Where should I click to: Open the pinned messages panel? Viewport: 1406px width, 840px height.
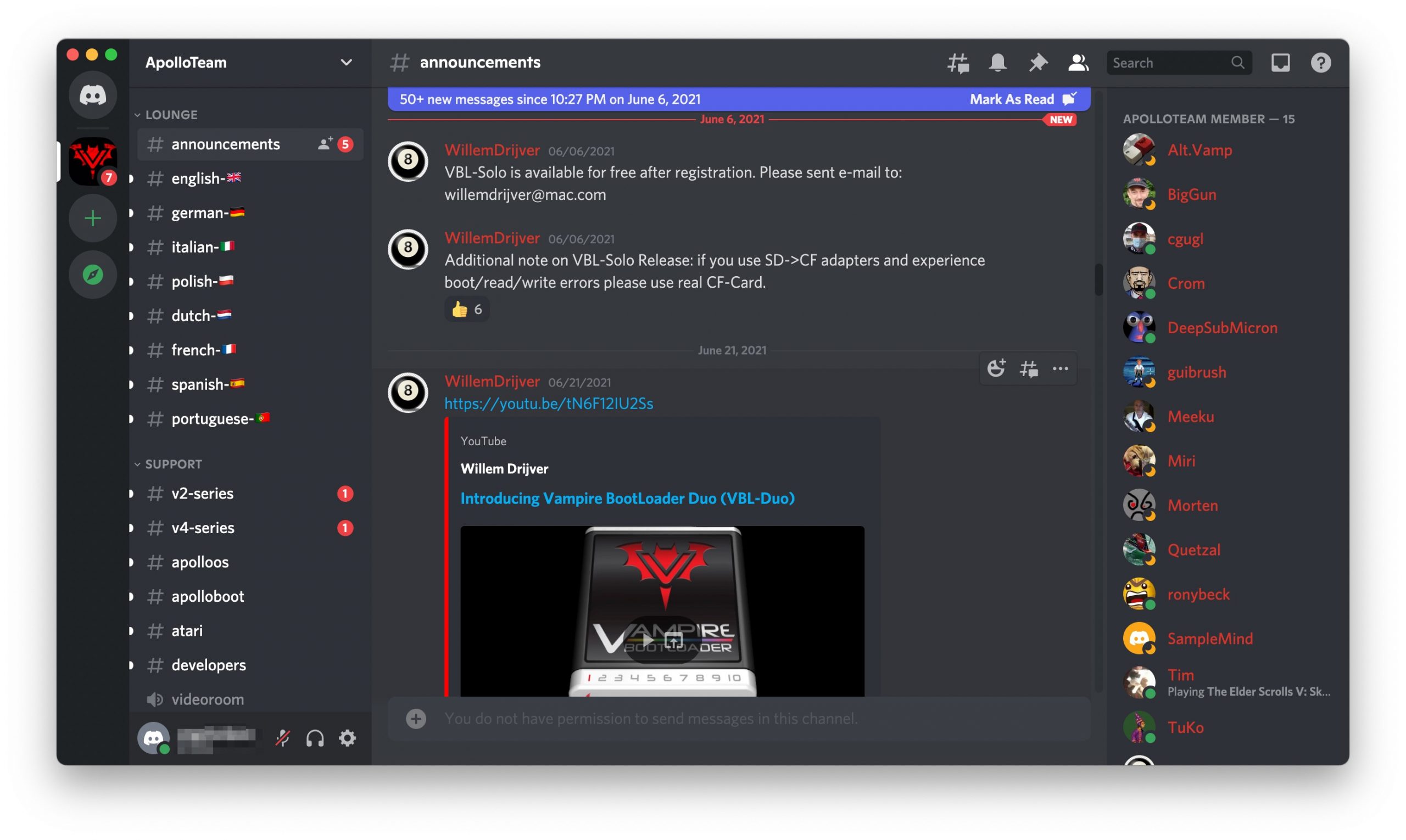point(1039,63)
